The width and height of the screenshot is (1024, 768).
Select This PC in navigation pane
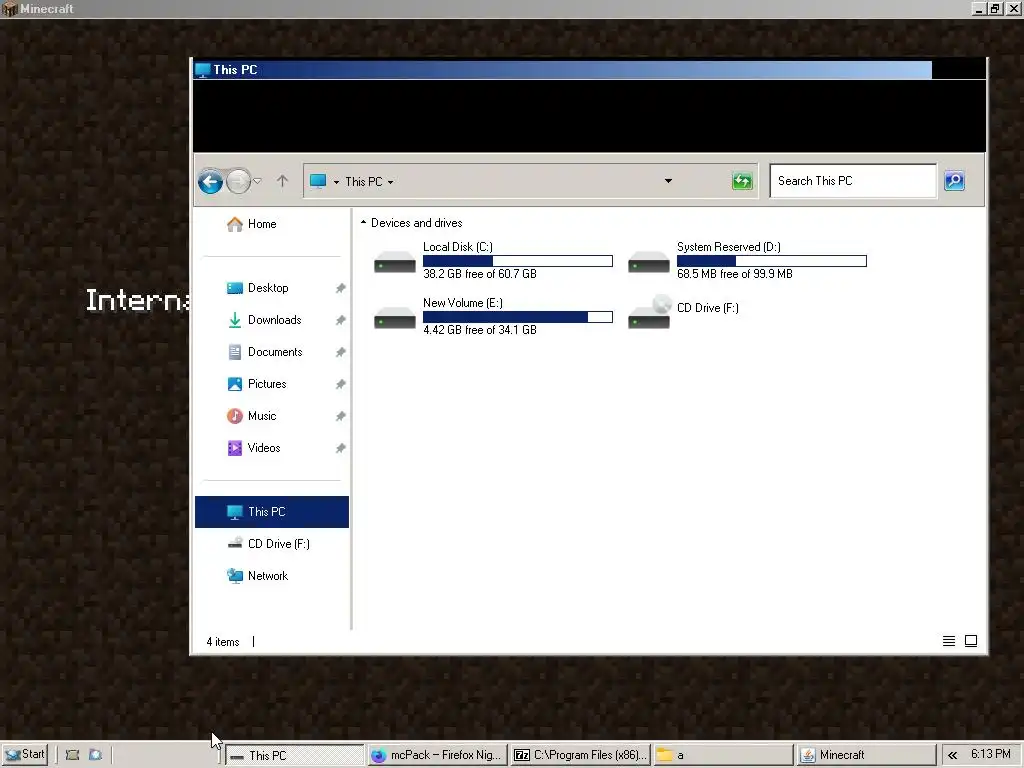272,512
